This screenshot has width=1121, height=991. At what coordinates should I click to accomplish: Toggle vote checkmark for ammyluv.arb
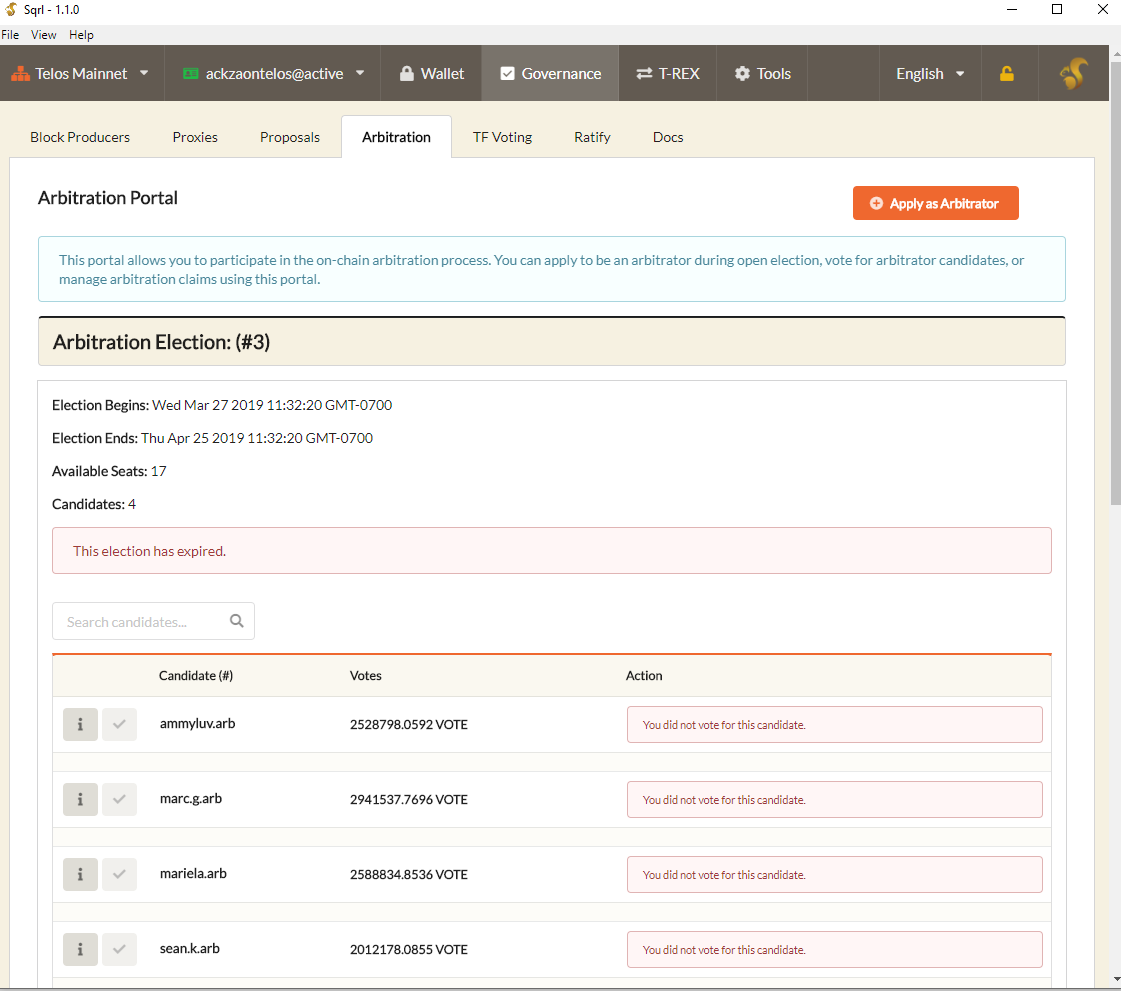point(119,725)
